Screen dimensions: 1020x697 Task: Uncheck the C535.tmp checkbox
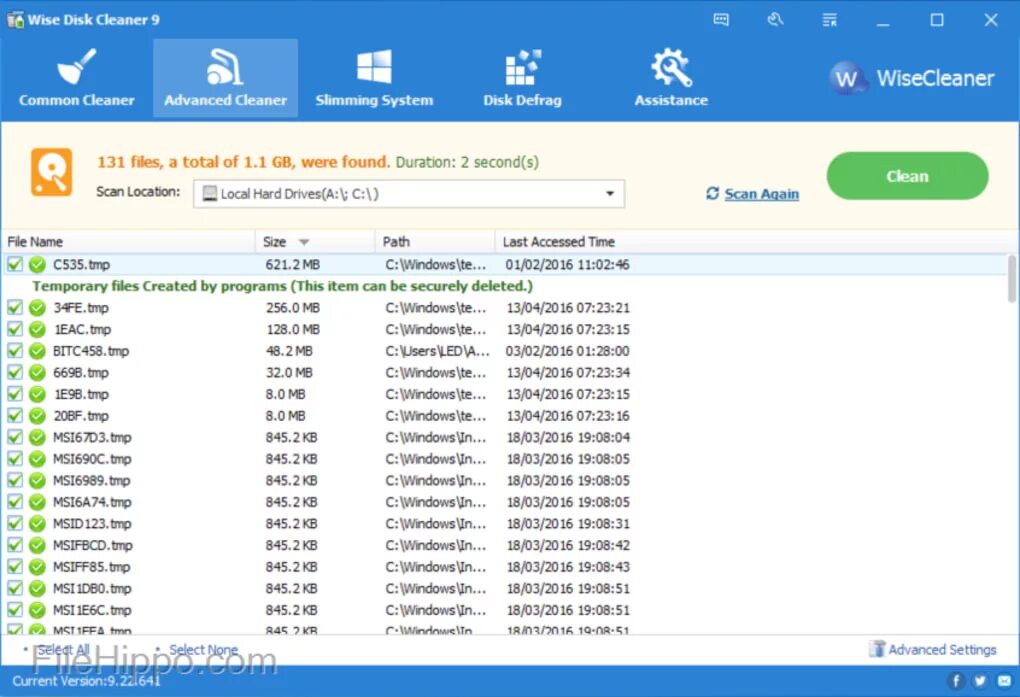pyautogui.click(x=15, y=264)
